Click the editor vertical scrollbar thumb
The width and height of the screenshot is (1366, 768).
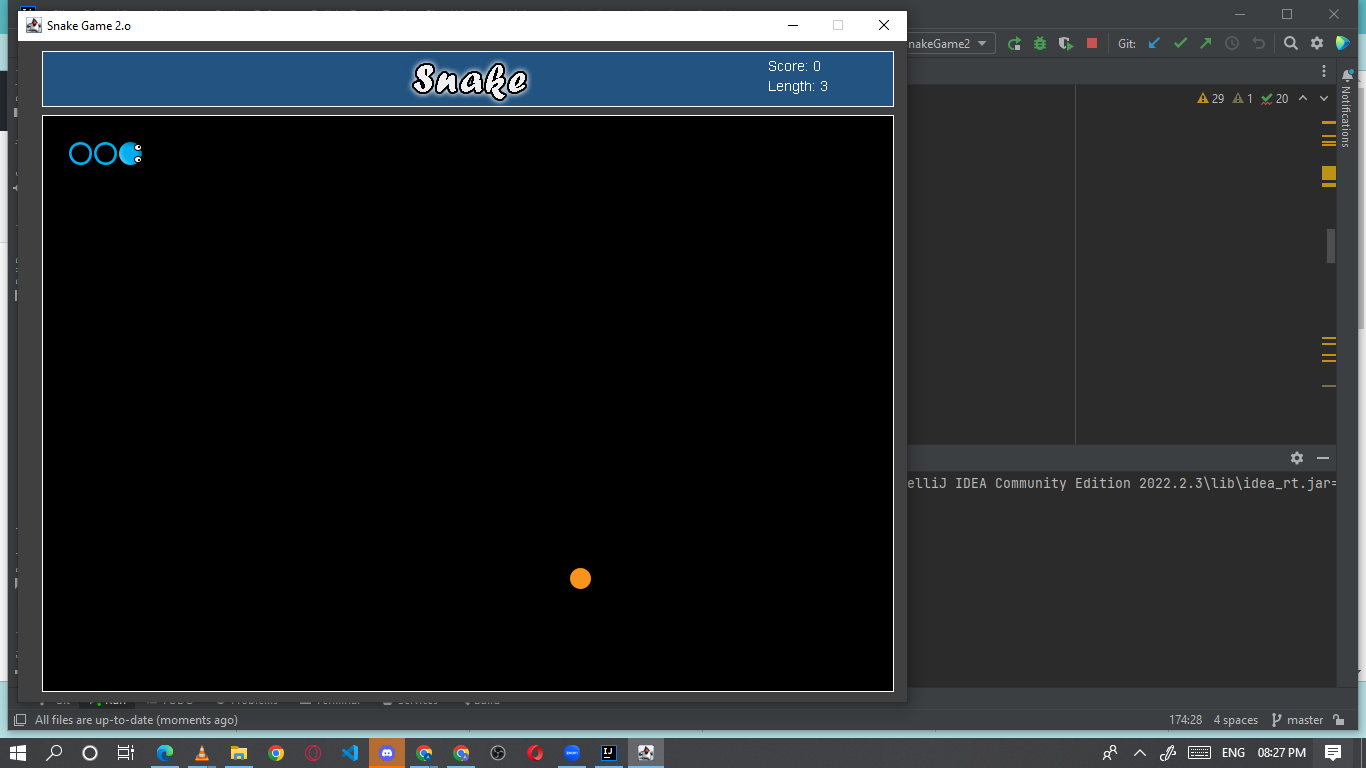click(1331, 246)
